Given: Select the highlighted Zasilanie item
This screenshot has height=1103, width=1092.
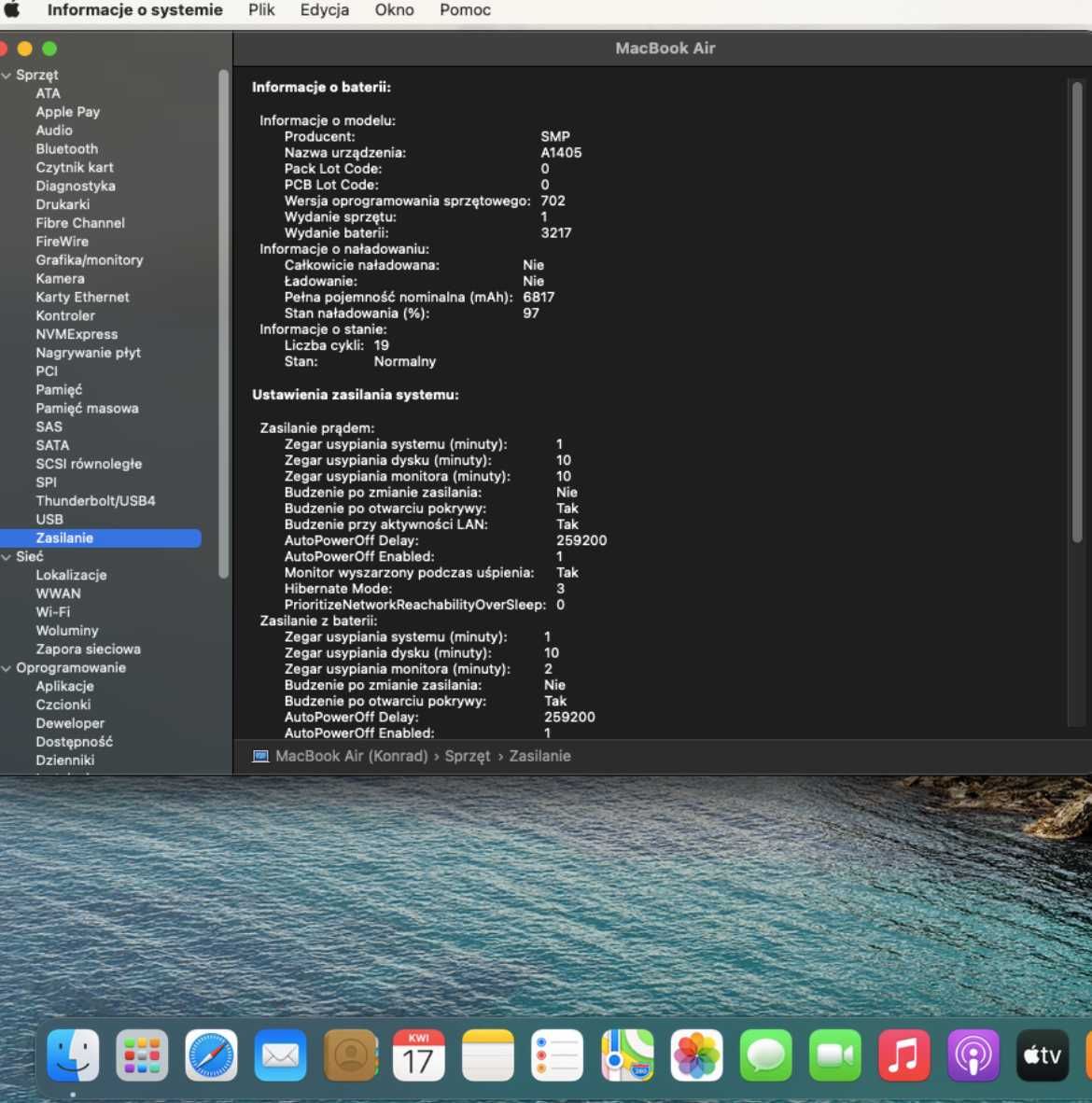Looking at the screenshot, I should tap(101, 538).
